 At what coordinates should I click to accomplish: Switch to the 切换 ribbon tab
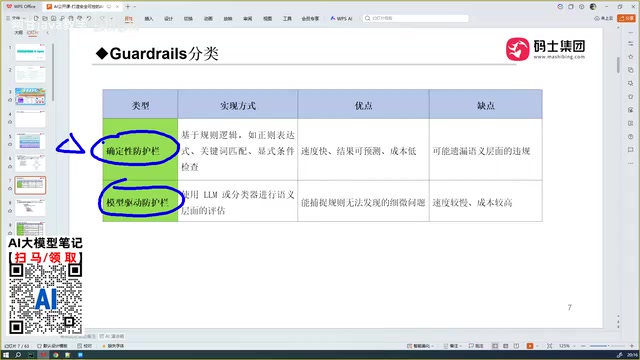188,19
